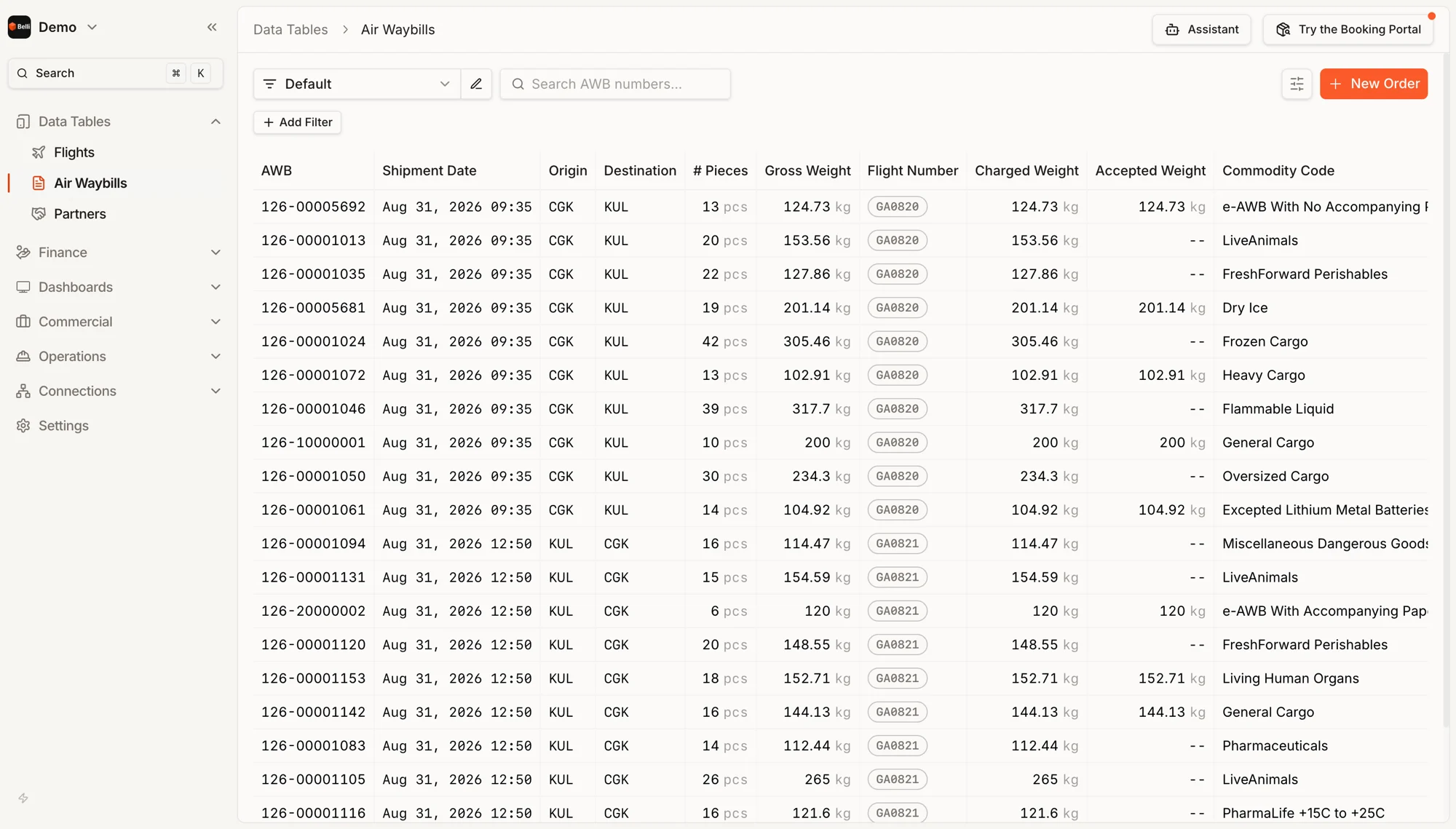
Task: Click the Settings gear icon
Action: tap(23, 426)
